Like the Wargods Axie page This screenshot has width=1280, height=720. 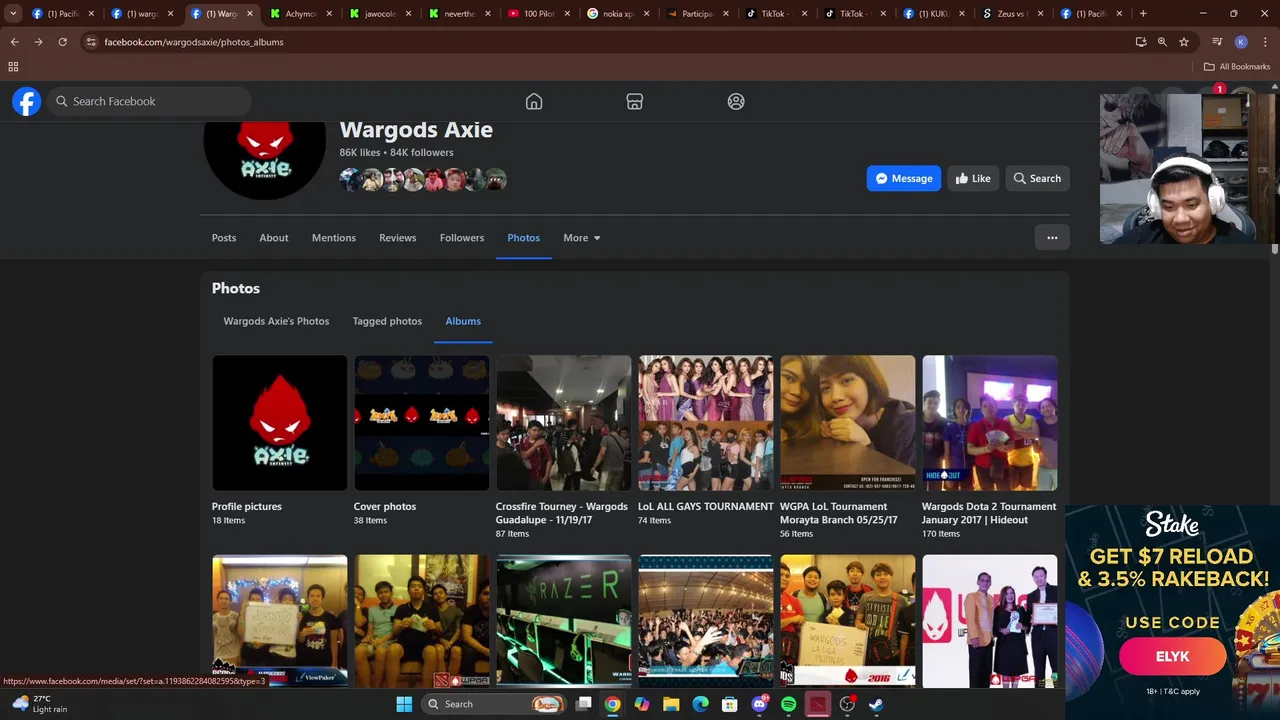[x=973, y=178]
